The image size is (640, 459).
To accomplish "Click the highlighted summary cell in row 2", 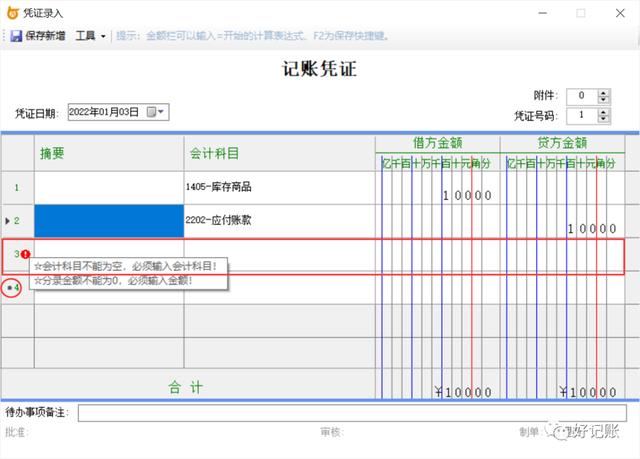I will pyautogui.click(x=109, y=221).
